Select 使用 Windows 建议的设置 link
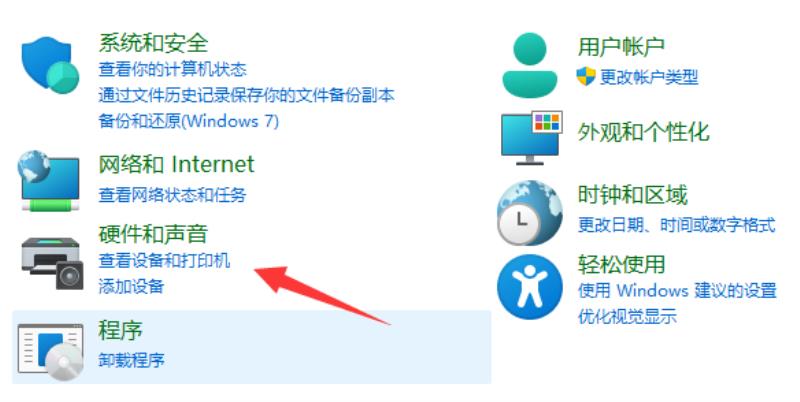Image resolution: width=800 pixels, height=402 pixels. (677, 290)
